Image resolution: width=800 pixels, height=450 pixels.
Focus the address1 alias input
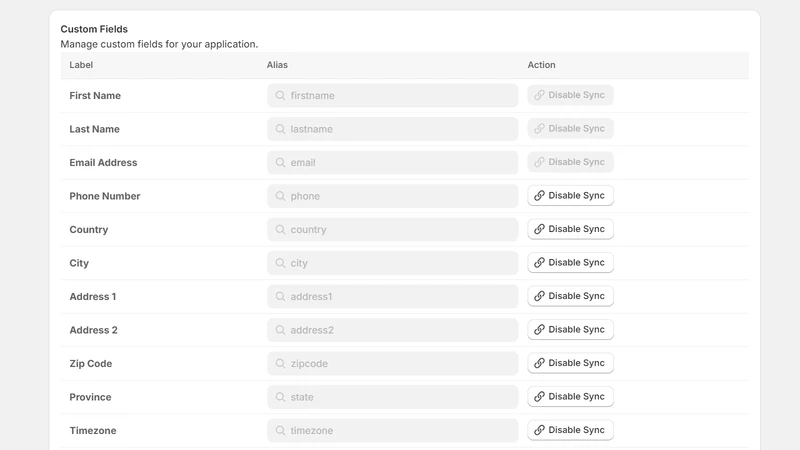392,296
